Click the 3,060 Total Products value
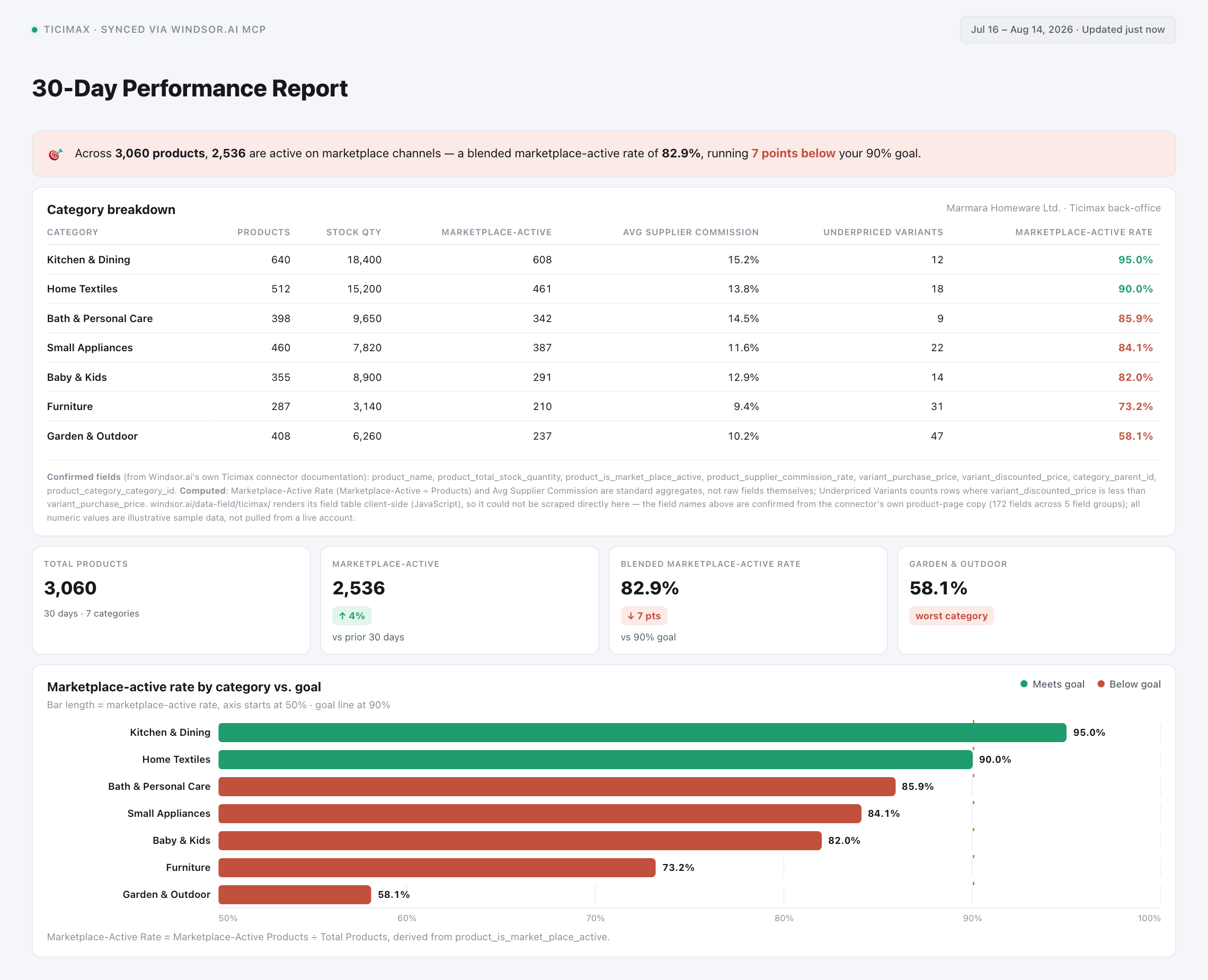This screenshot has height=980, width=1208. click(70, 588)
